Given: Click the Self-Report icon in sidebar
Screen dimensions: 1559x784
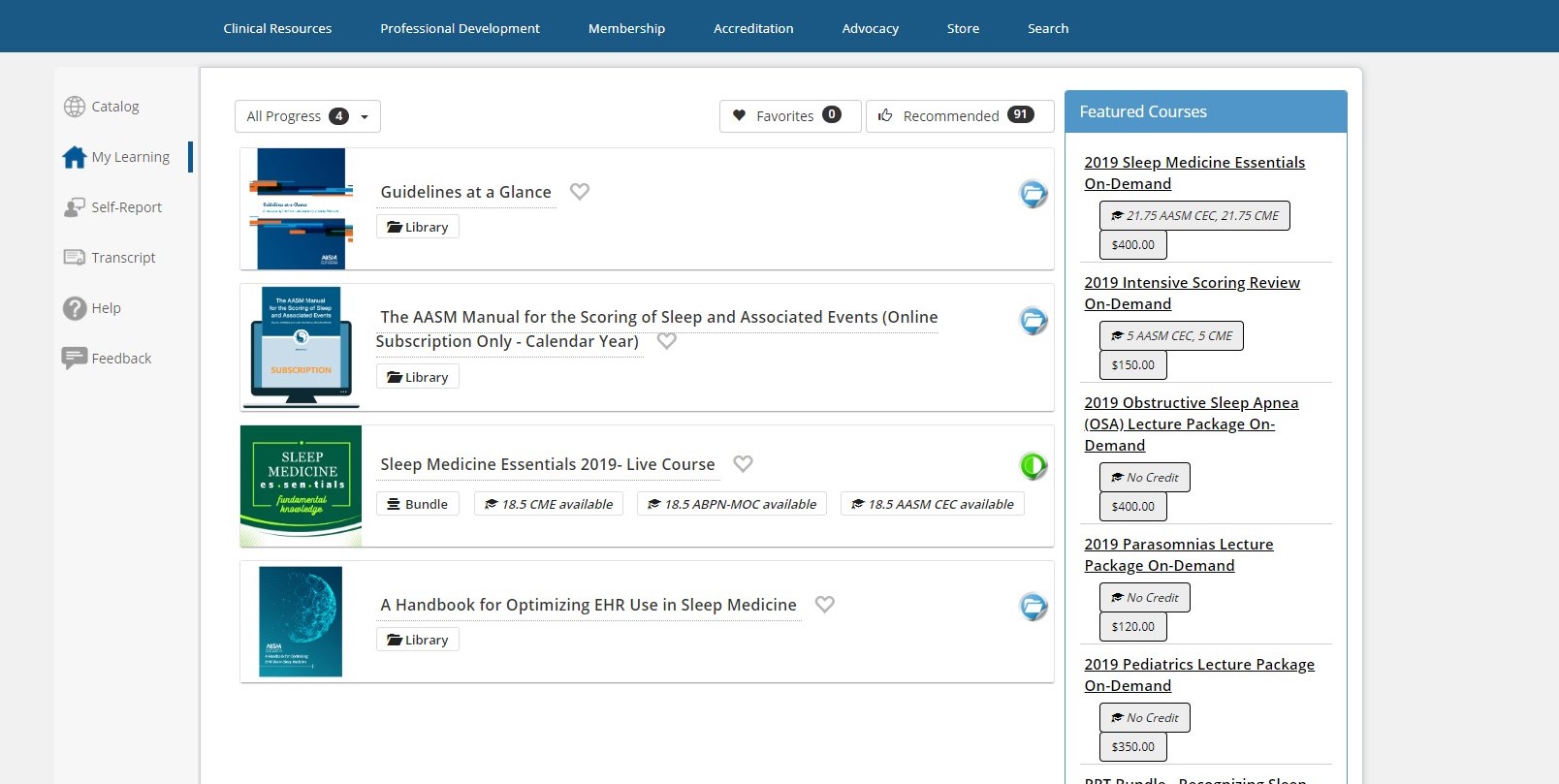Looking at the screenshot, I should 75,207.
